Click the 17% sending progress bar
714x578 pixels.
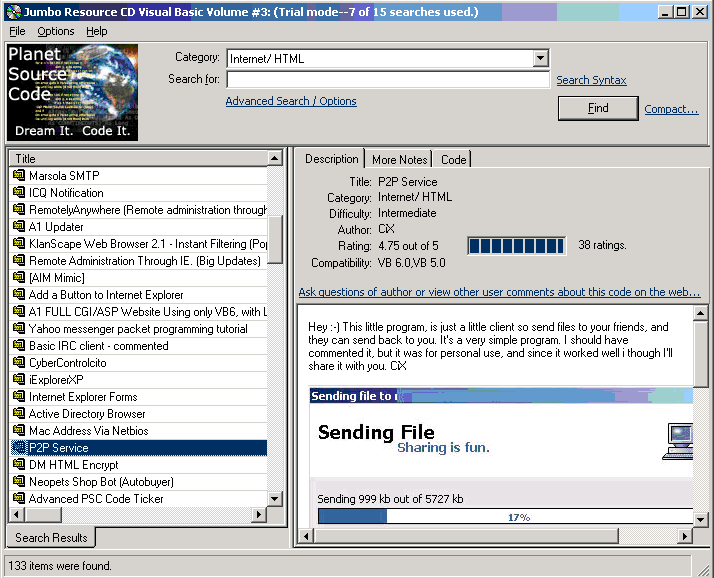pyautogui.click(x=505, y=517)
